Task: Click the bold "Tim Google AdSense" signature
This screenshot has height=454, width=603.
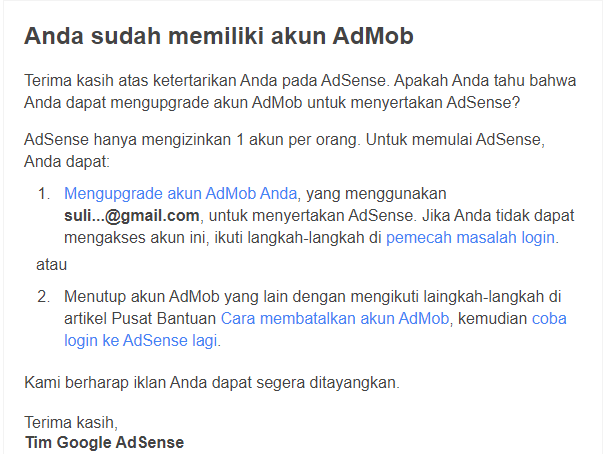Action: (x=105, y=442)
